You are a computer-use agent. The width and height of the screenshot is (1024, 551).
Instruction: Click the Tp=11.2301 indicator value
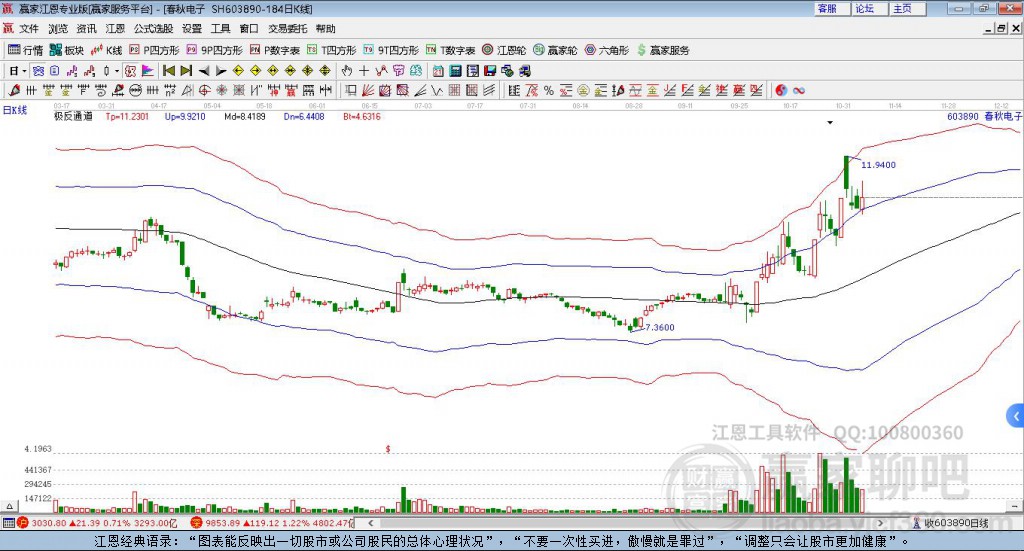[x=127, y=117]
